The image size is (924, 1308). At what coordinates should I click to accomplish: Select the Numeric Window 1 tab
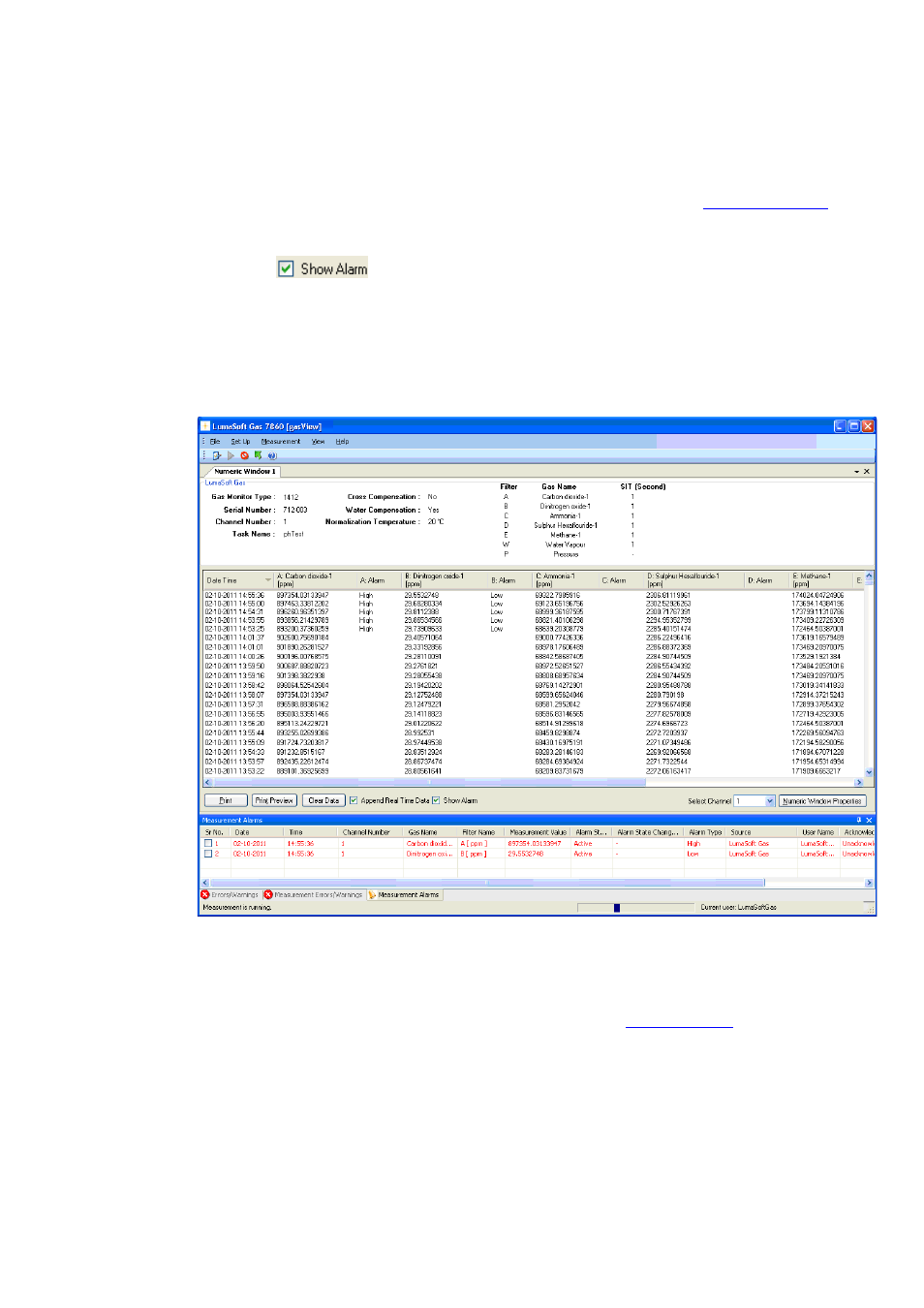[x=244, y=472]
